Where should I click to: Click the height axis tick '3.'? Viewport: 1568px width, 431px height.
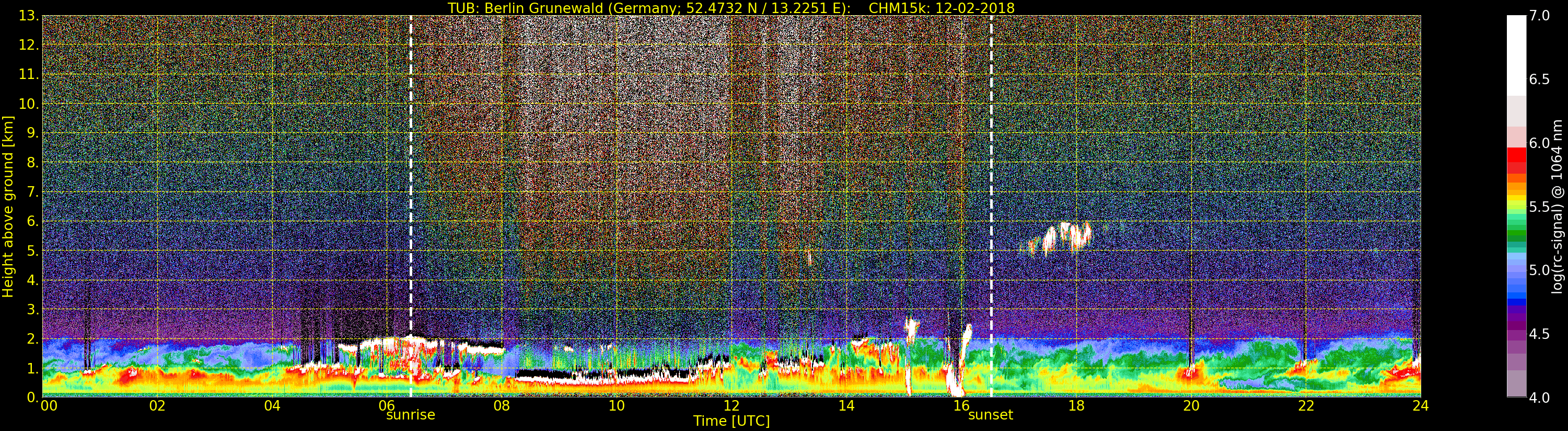(33, 309)
